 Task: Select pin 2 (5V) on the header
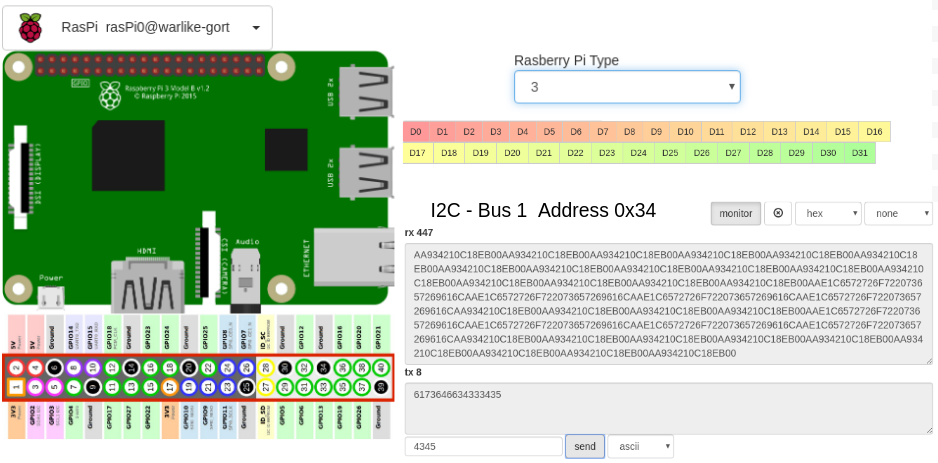coord(16,368)
